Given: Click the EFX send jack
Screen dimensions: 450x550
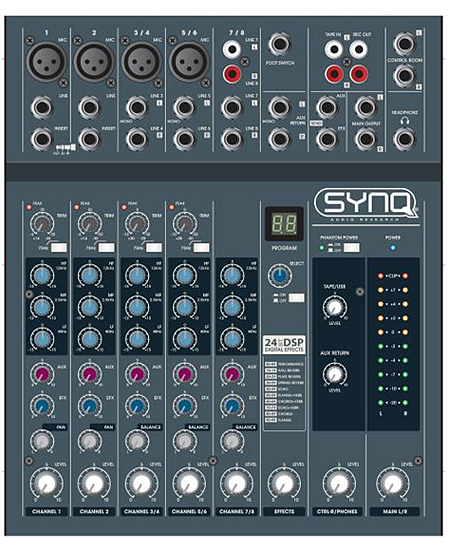Looking at the screenshot, I should pos(327,139).
